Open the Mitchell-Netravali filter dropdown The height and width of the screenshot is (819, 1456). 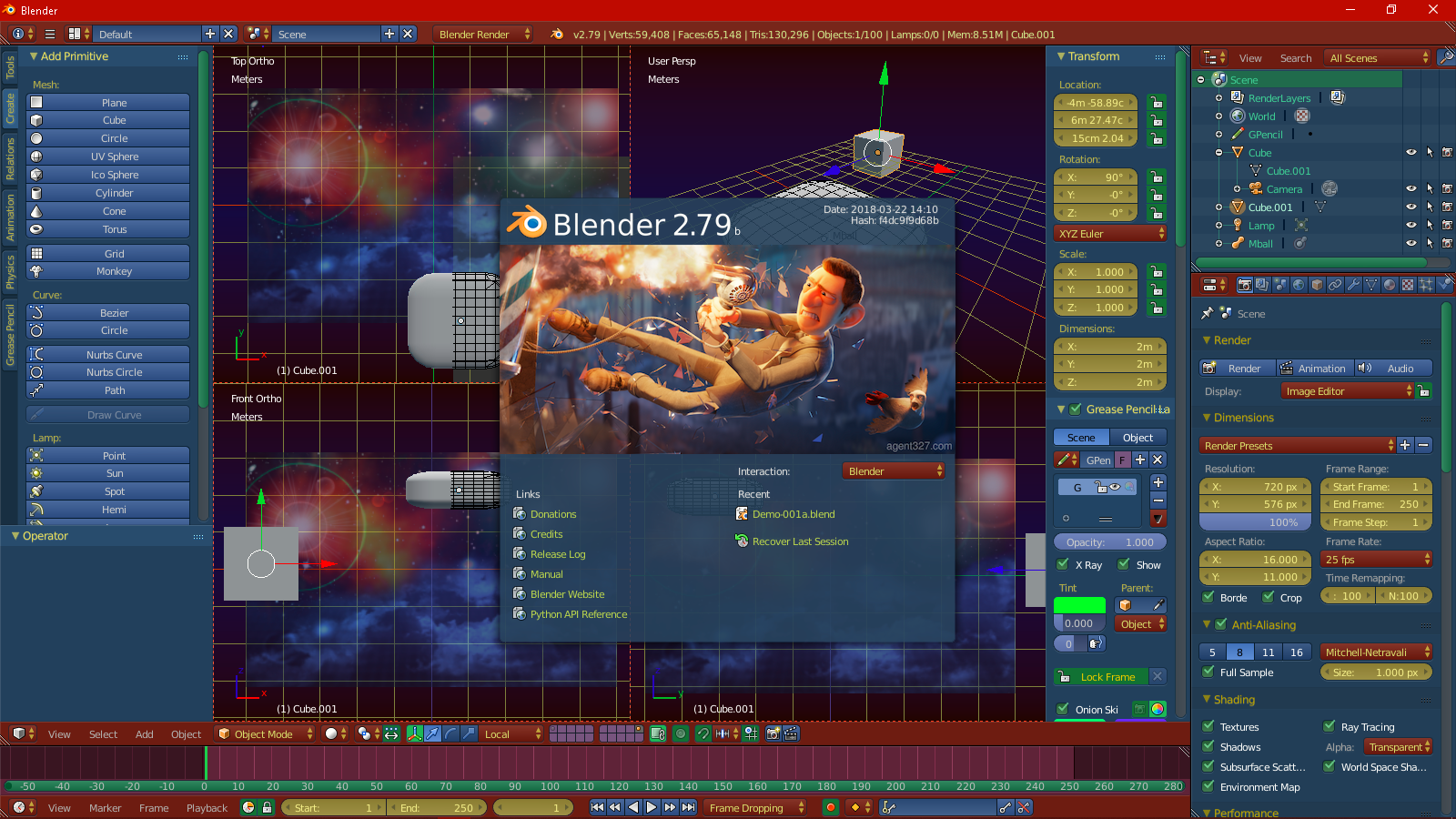click(x=1376, y=652)
